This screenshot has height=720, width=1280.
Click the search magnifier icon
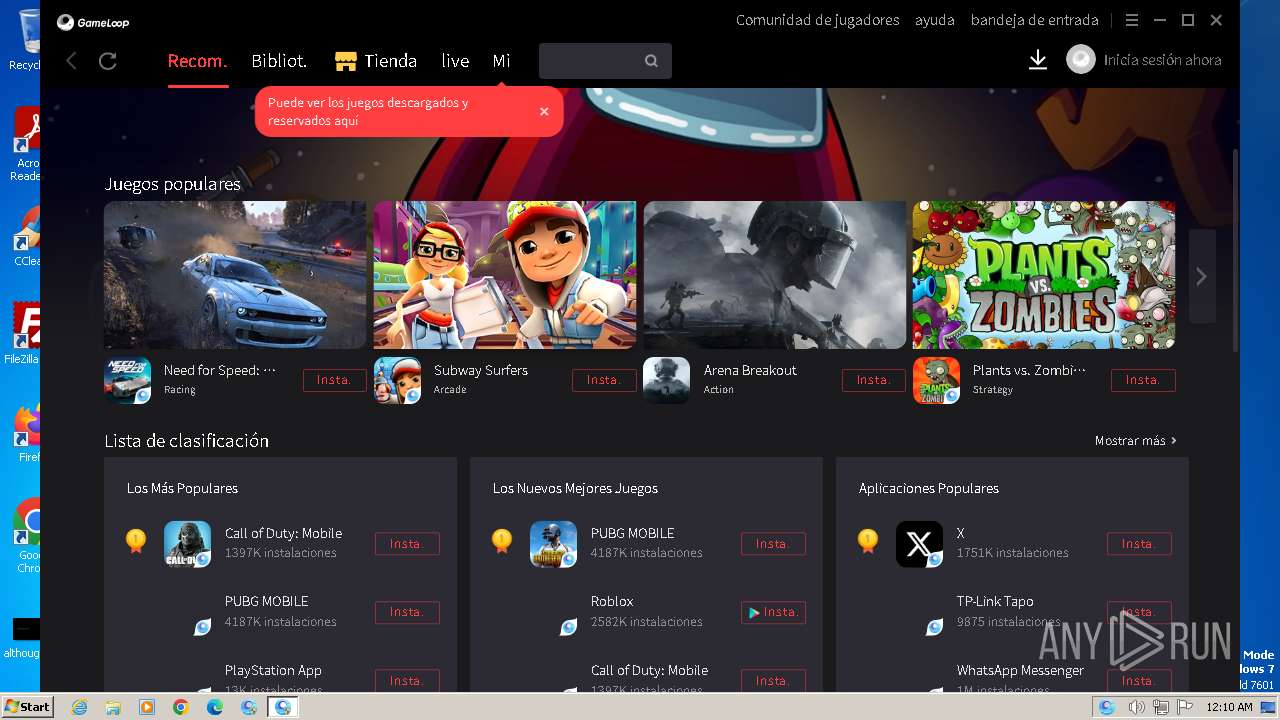pyautogui.click(x=651, y=61)
